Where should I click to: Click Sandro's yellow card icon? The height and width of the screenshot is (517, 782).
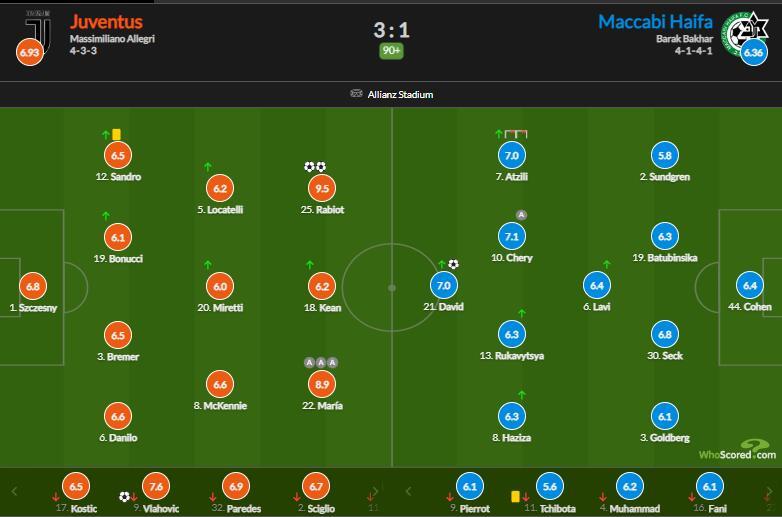tap(117, 134)
